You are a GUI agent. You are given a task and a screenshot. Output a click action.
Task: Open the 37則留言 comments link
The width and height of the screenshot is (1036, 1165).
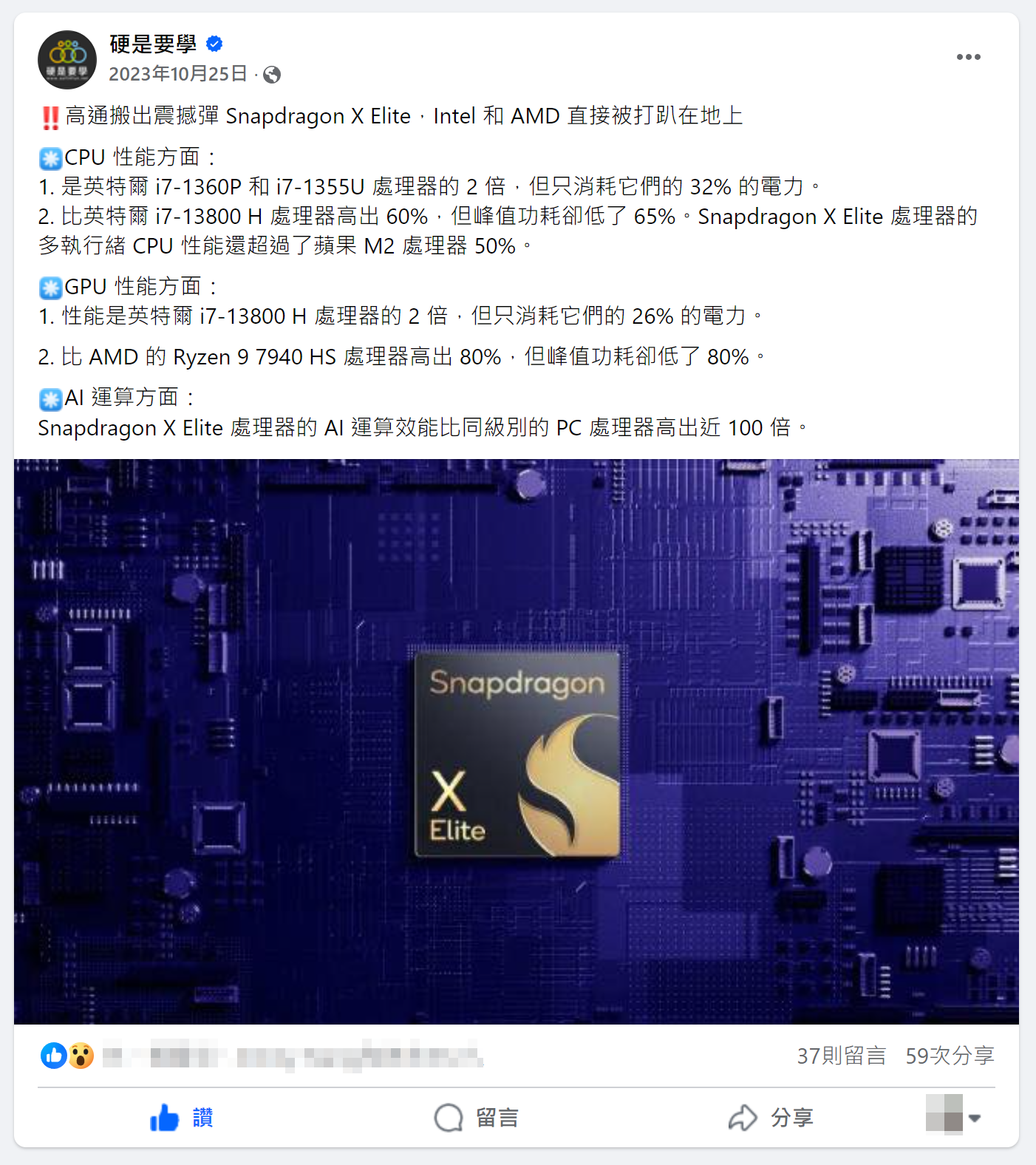pos(841,1056)
